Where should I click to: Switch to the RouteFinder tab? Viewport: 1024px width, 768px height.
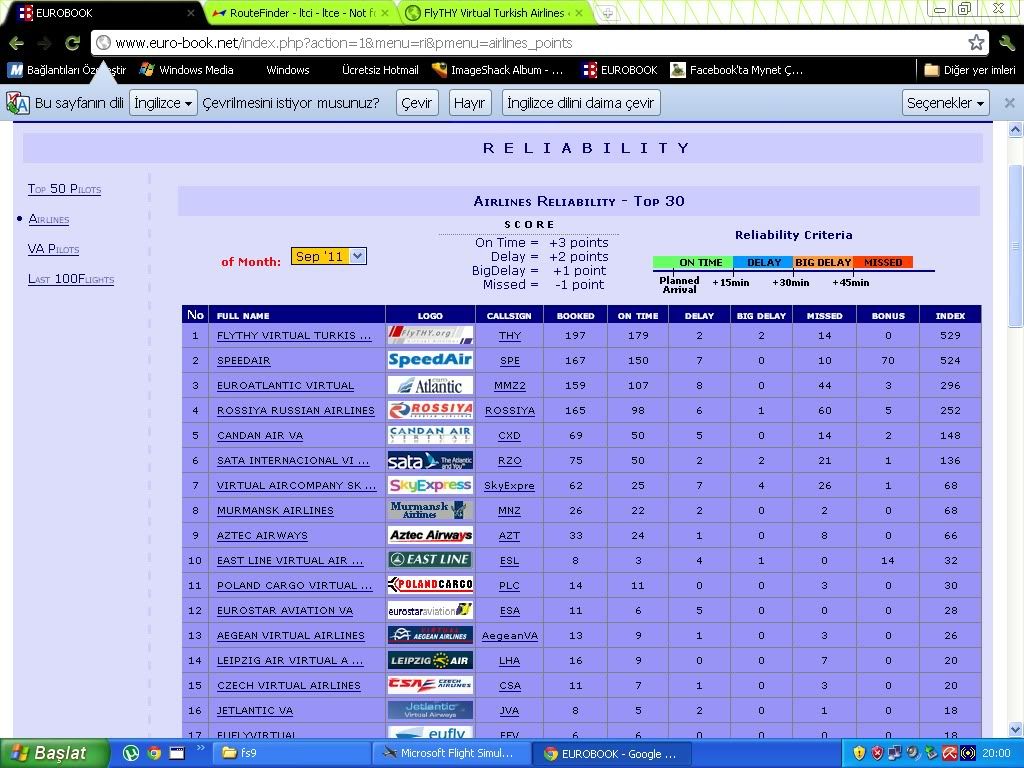(298, 13)
